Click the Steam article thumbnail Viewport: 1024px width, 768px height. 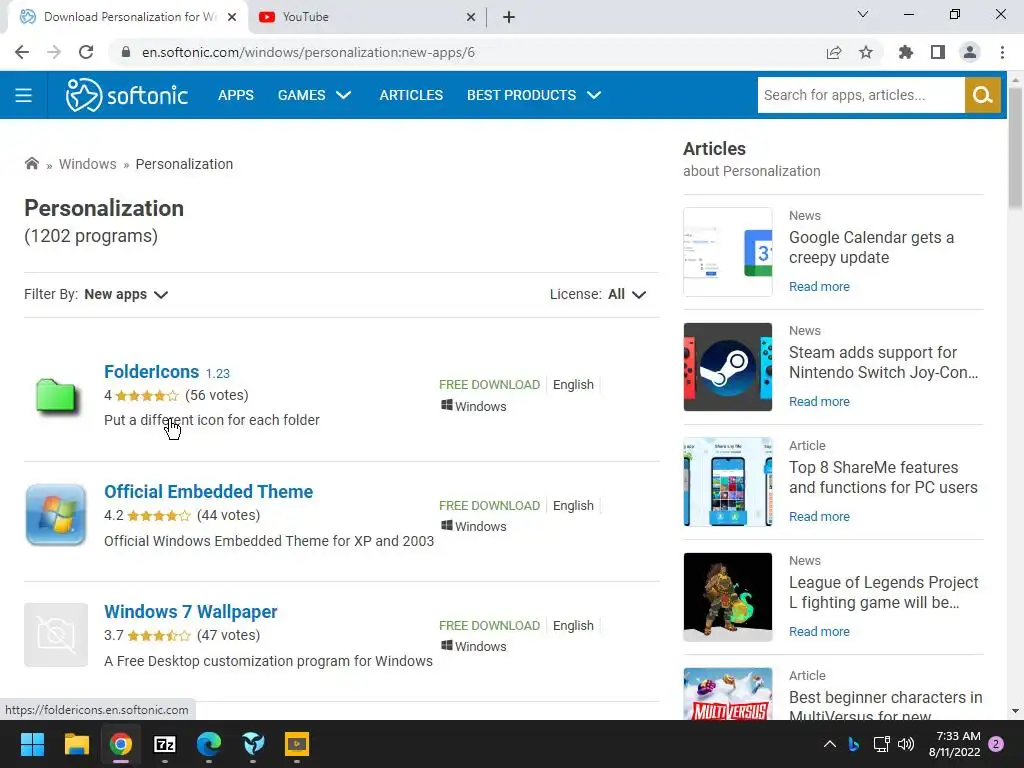click(728, 367)
